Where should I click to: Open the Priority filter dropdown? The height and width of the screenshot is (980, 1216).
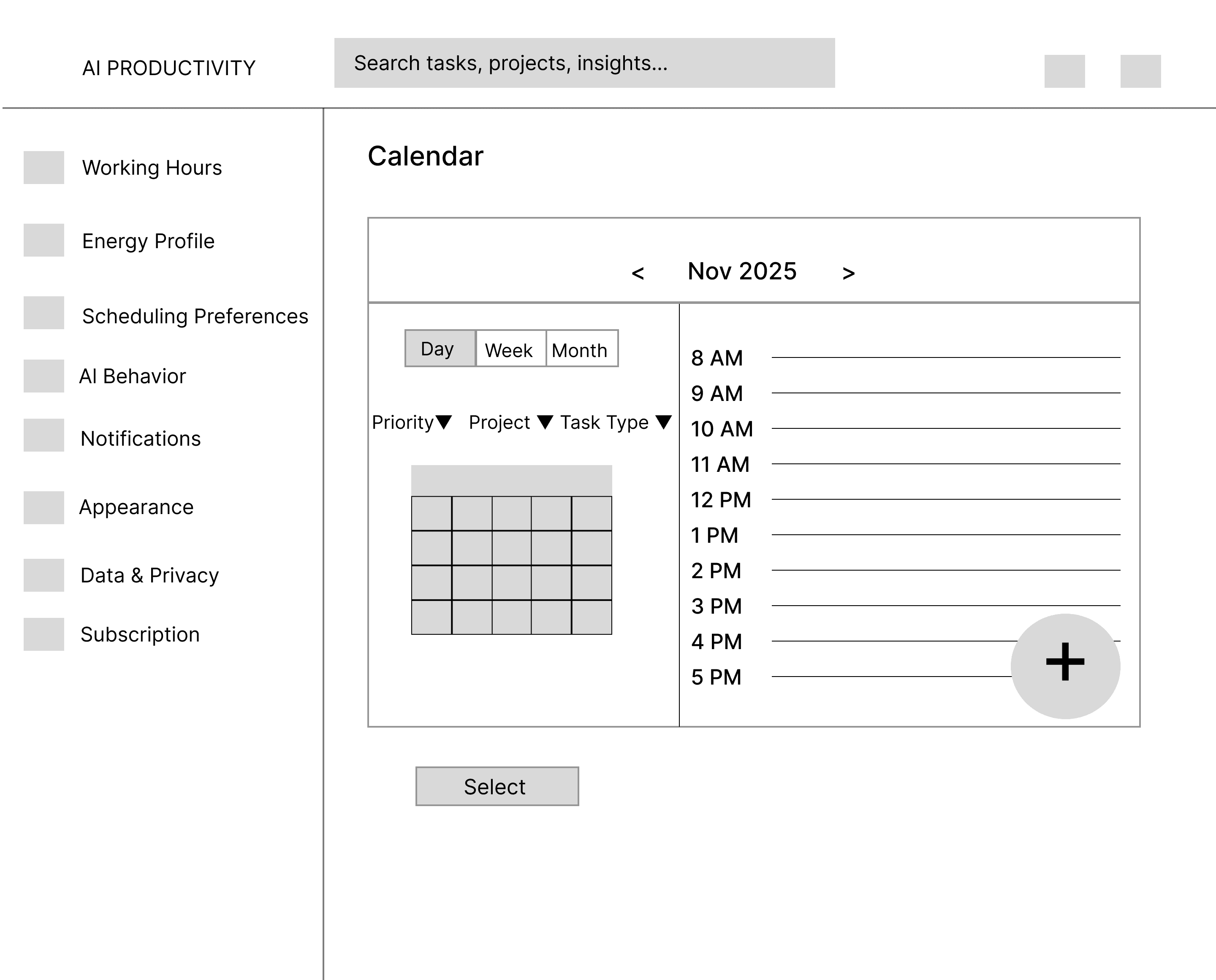tap(412, 422)
